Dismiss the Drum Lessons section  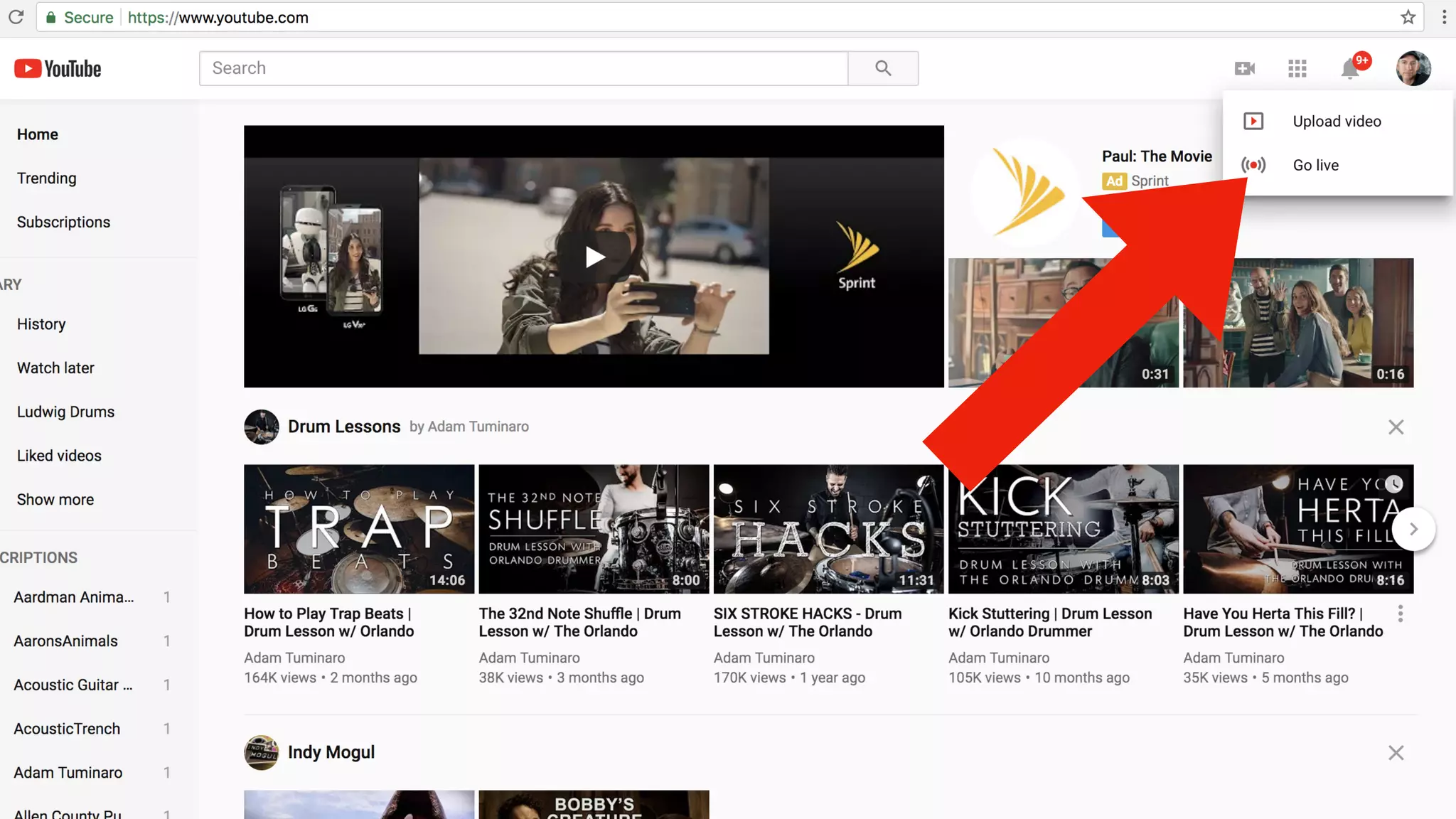[1396, 427]
